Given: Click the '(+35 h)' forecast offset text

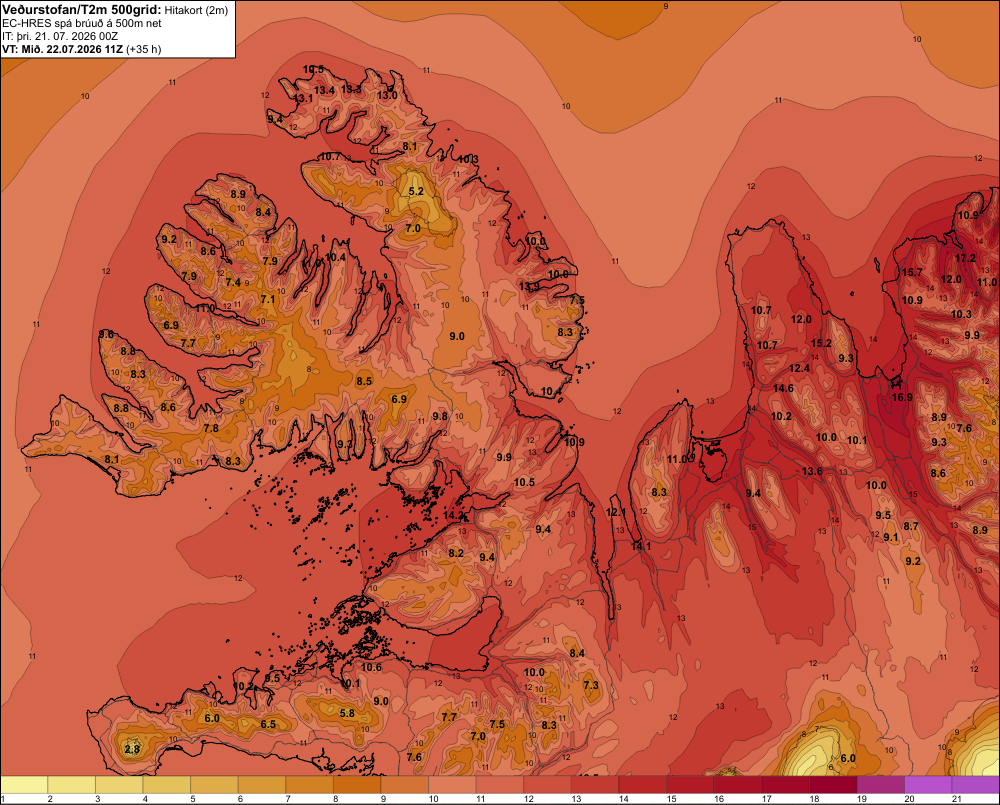Looking at the screenshot, I should click(143, 49).
